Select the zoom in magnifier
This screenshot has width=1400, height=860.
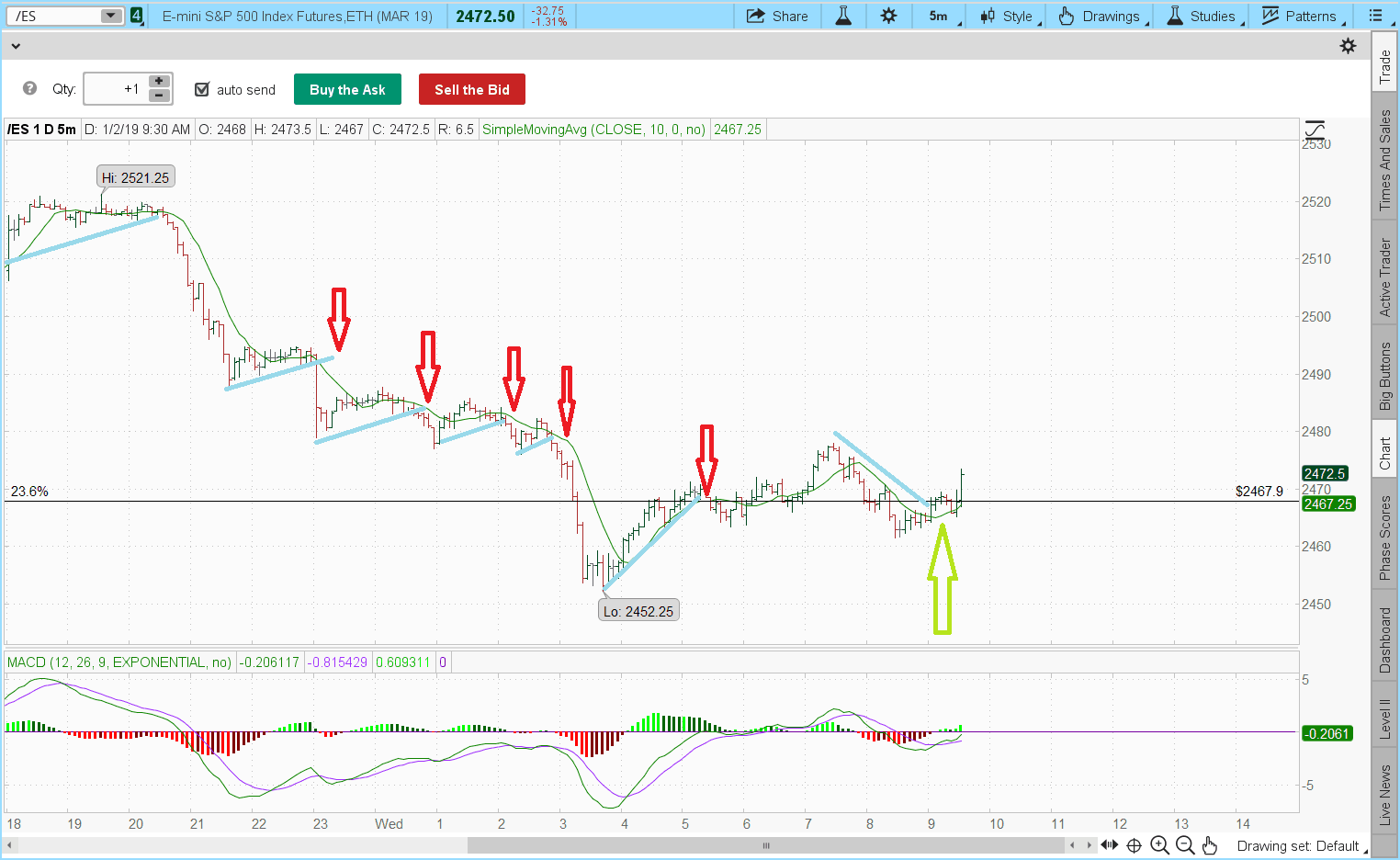pyautogui.click(x=1159, y=844)
